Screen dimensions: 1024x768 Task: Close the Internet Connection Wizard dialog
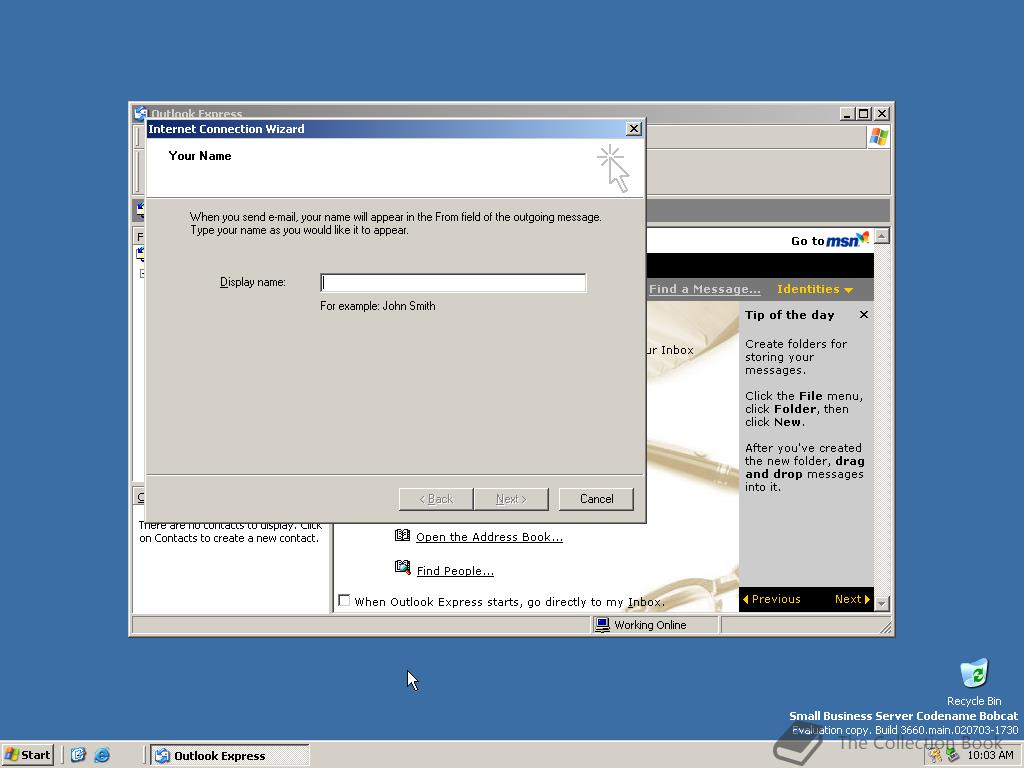click(633, 129)
